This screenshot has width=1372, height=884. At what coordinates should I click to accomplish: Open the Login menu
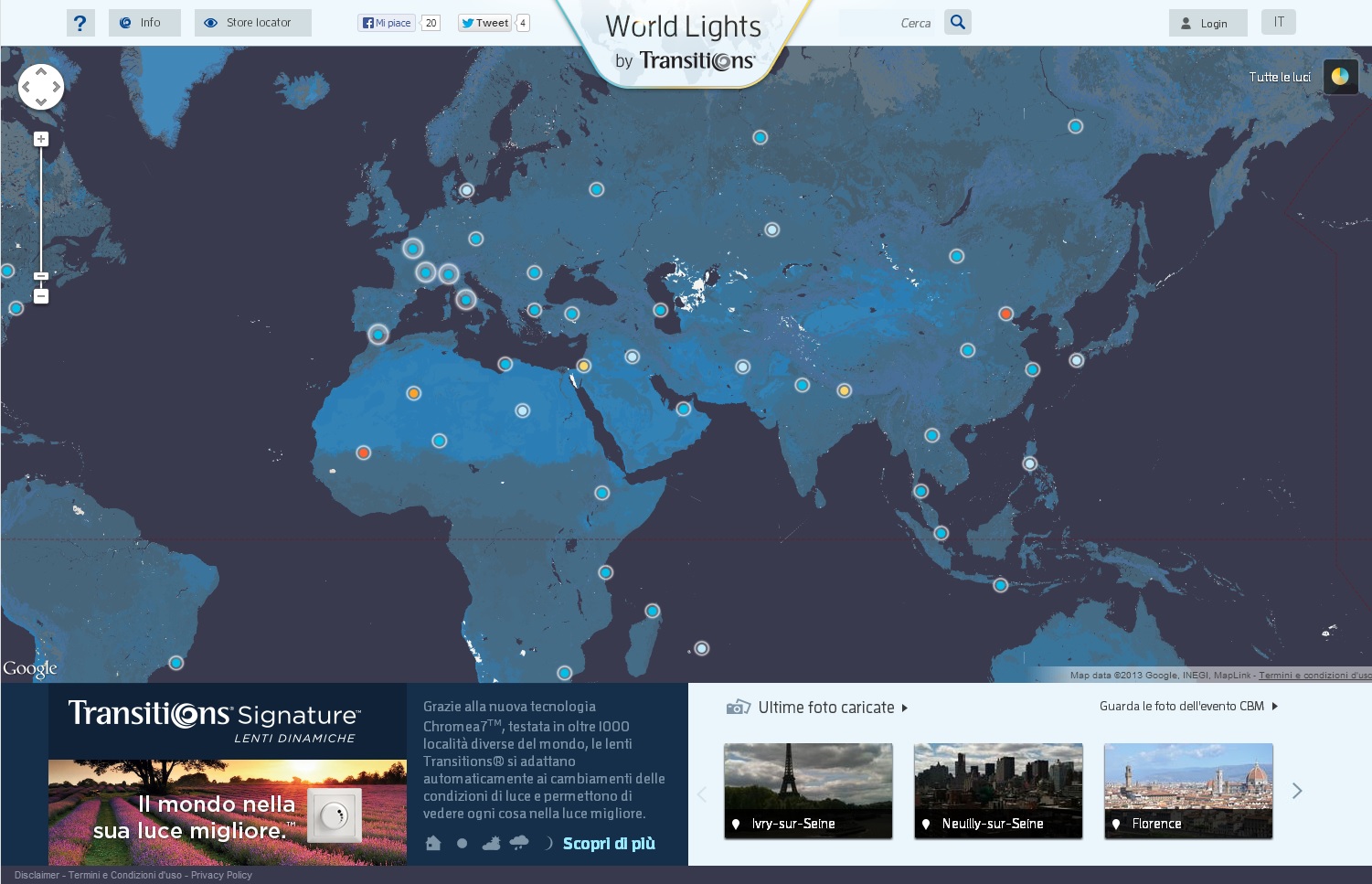1207,23
